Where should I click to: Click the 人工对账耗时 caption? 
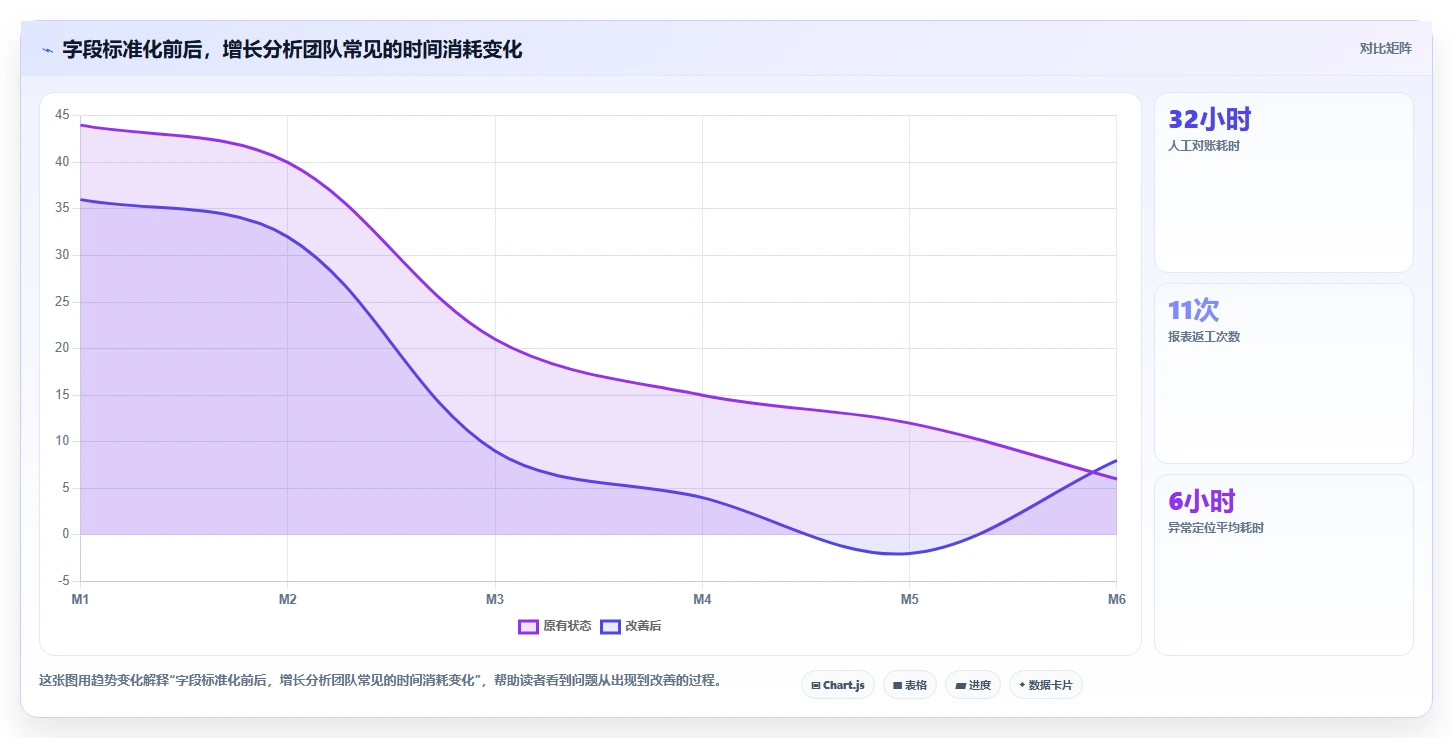1204,146
